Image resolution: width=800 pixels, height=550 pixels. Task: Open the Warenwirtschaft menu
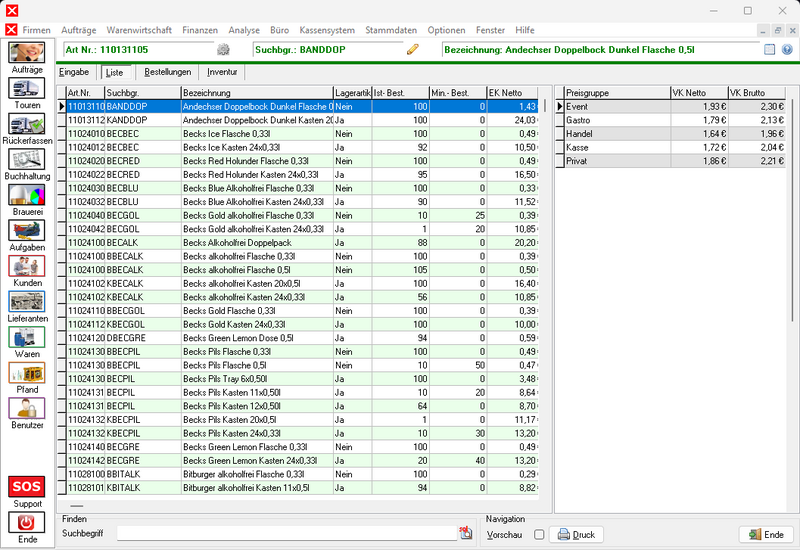coord(139,30)
